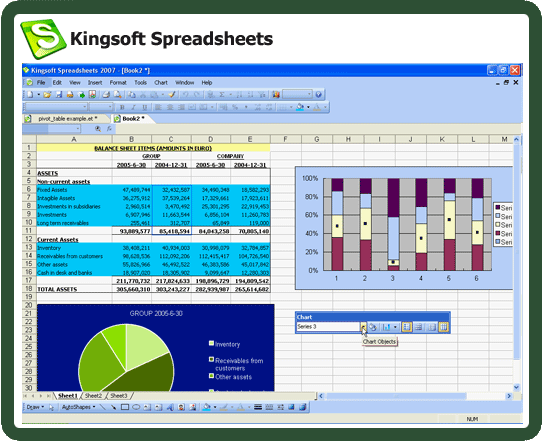The image size is (543, 441).
Task: Open the Fill Color dropdown arrow in Formatting toolbar
Action: click(x=308, y=107)
